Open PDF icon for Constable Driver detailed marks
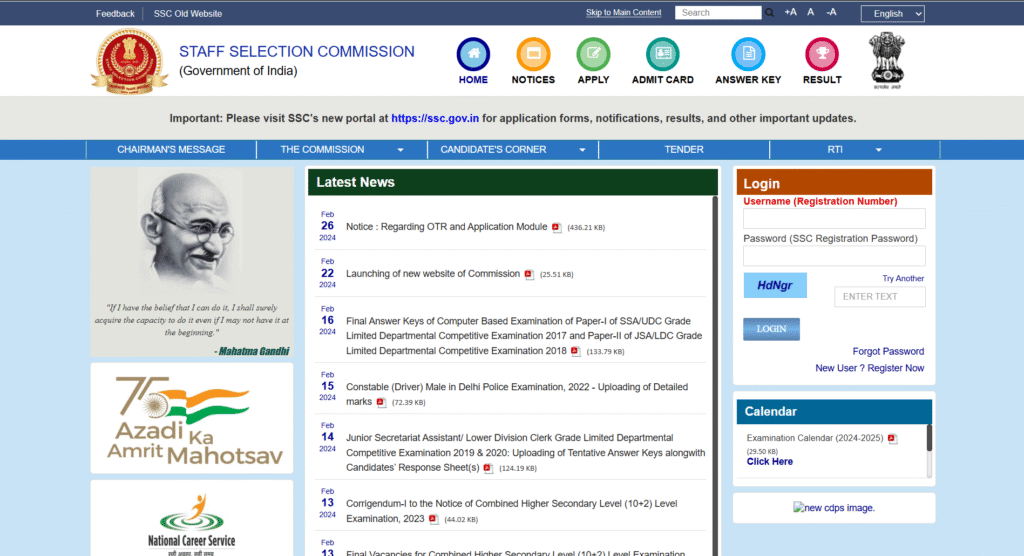The height and width of the screenshot is (556, 1024). point(381,402)
